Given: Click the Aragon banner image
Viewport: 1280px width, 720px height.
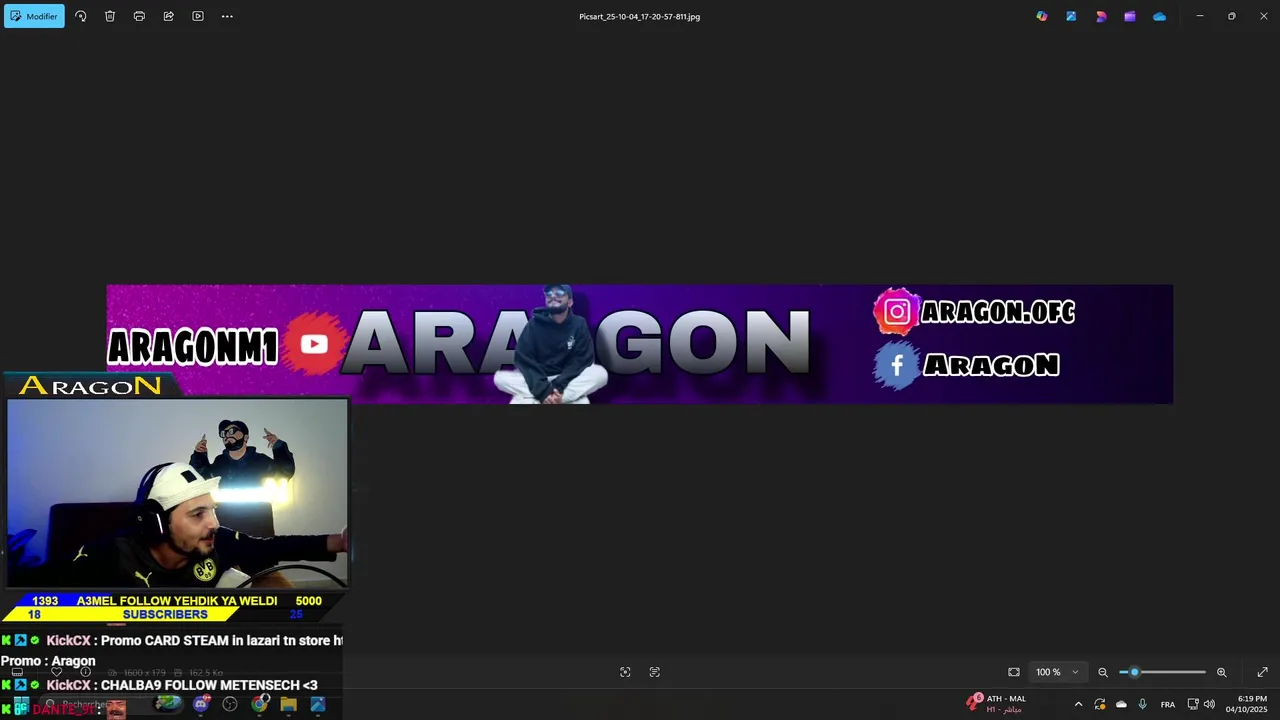Looking at the screenshot, I should pyautogui.click(x=639, y=344).
